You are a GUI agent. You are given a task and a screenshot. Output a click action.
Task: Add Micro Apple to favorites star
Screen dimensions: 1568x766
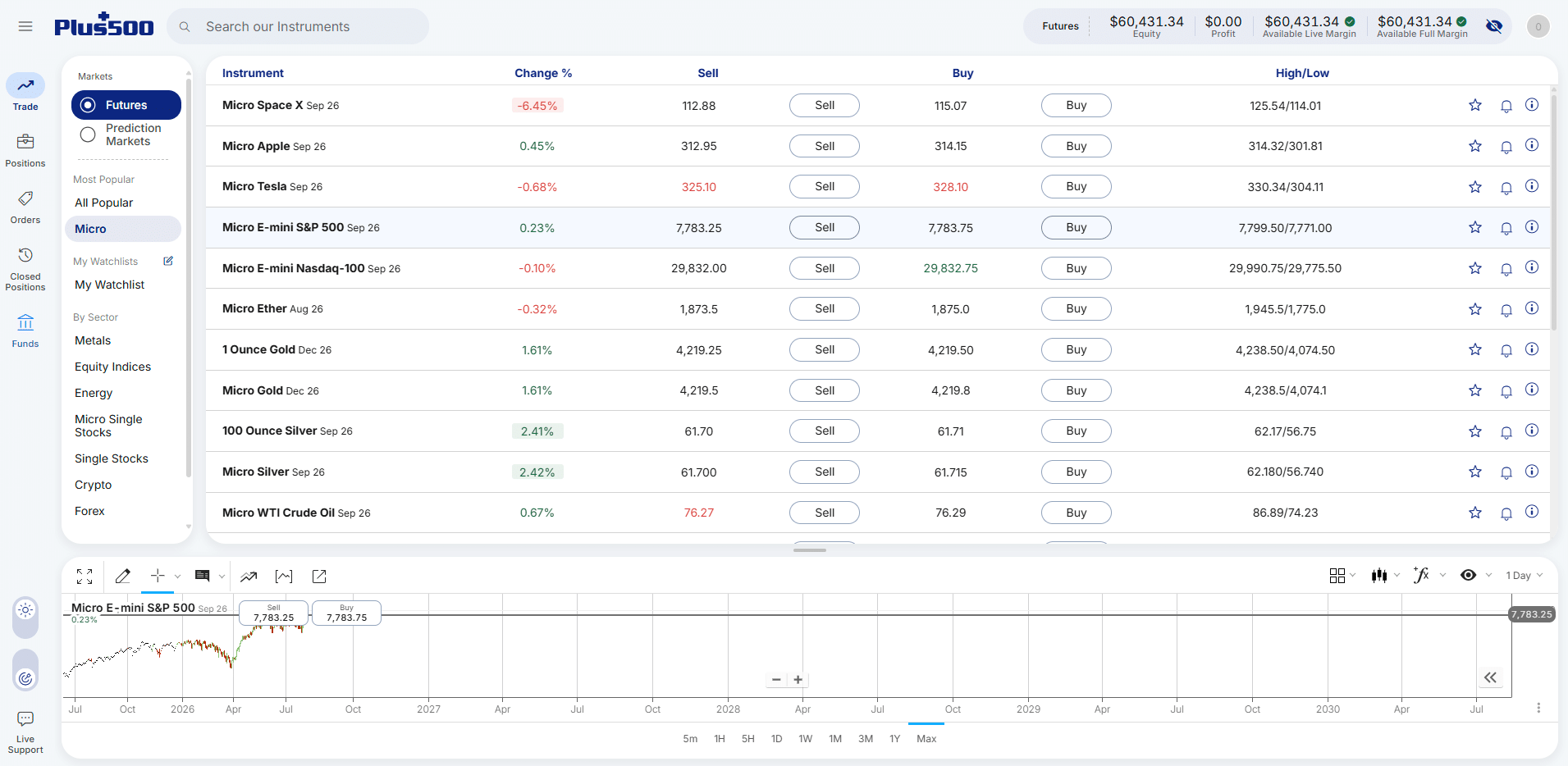(1475, 146)
